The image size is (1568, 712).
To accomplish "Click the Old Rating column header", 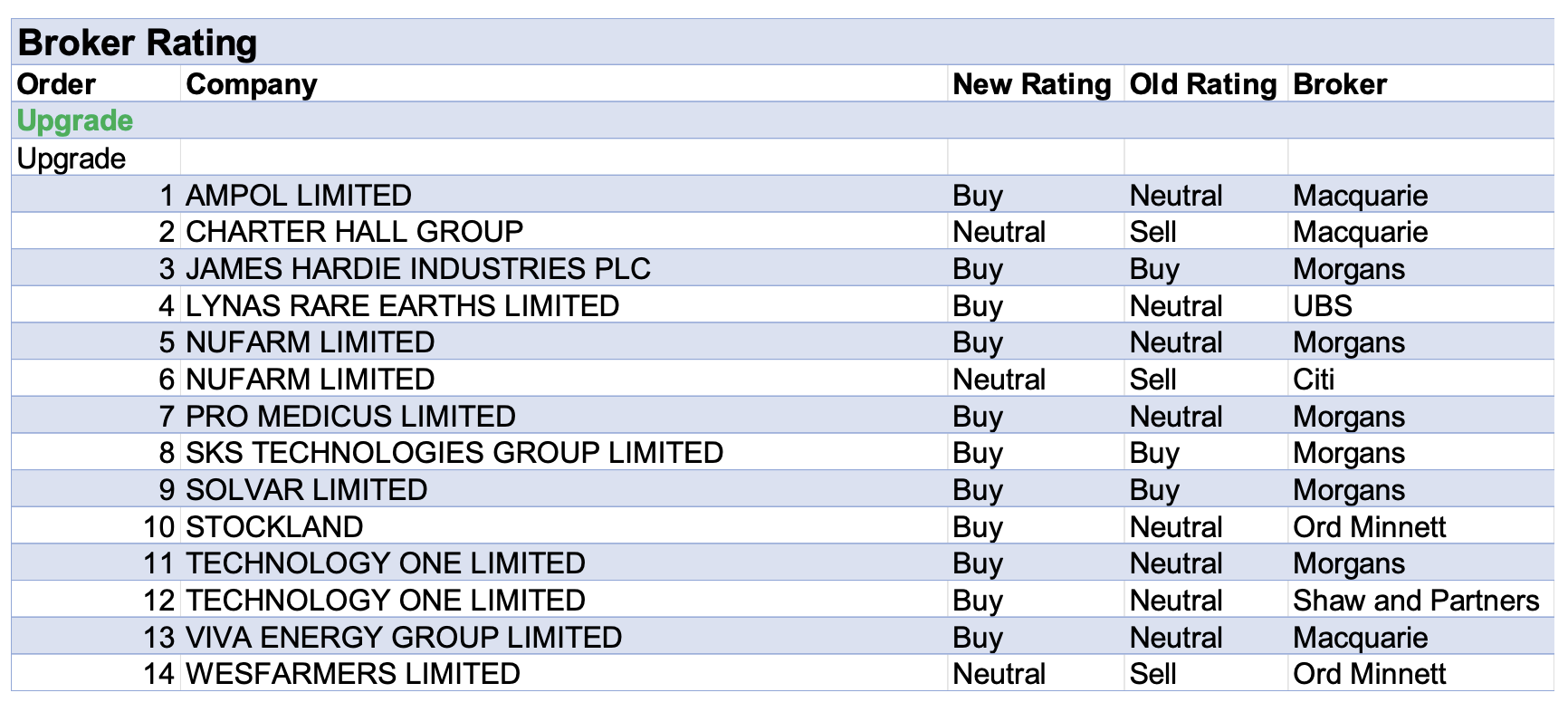I will (x=1202, y=84).
